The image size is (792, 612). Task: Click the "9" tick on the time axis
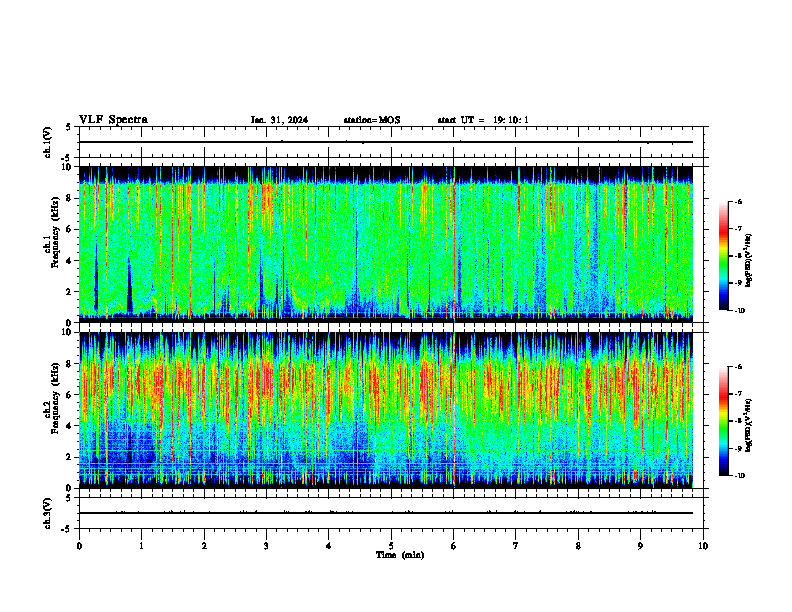tap(640, 546)
